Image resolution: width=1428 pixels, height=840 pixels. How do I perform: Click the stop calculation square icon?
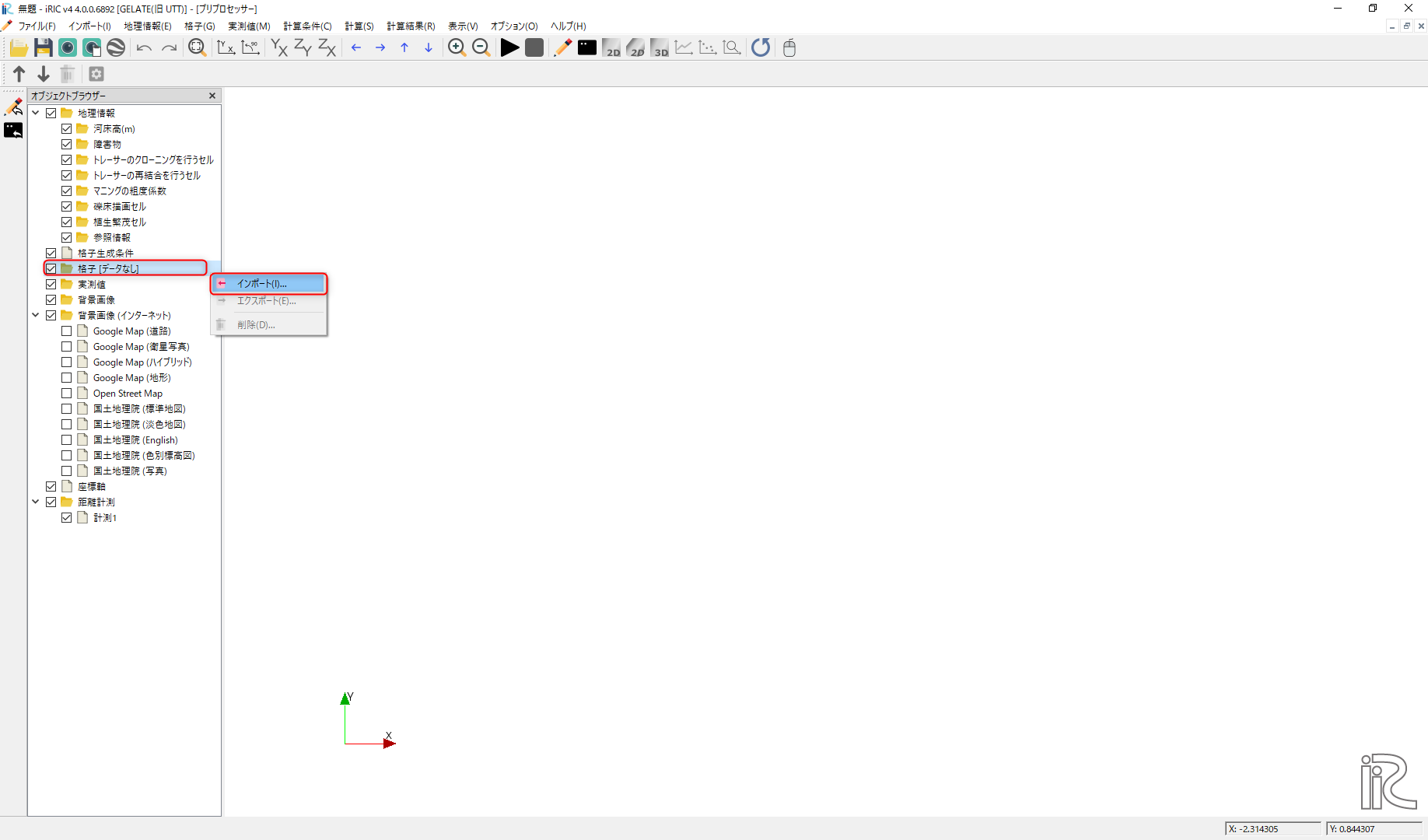[534, 47]
